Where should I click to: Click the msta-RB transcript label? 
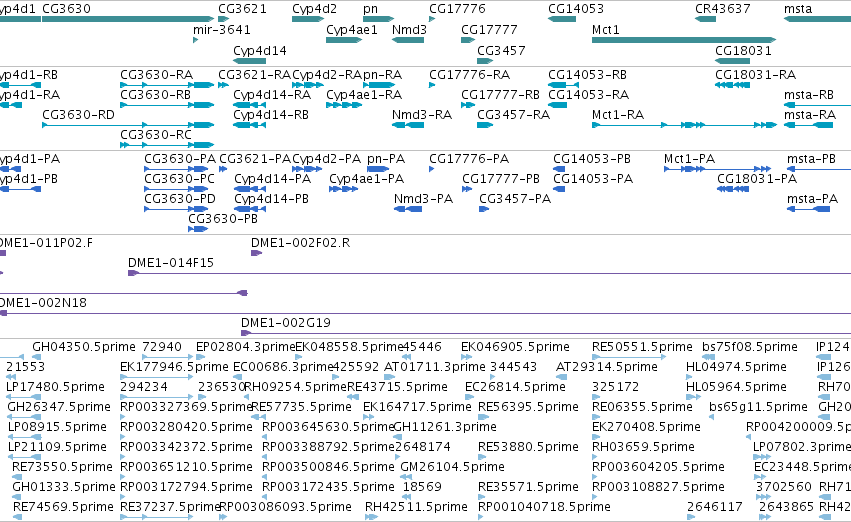(809, 94)
